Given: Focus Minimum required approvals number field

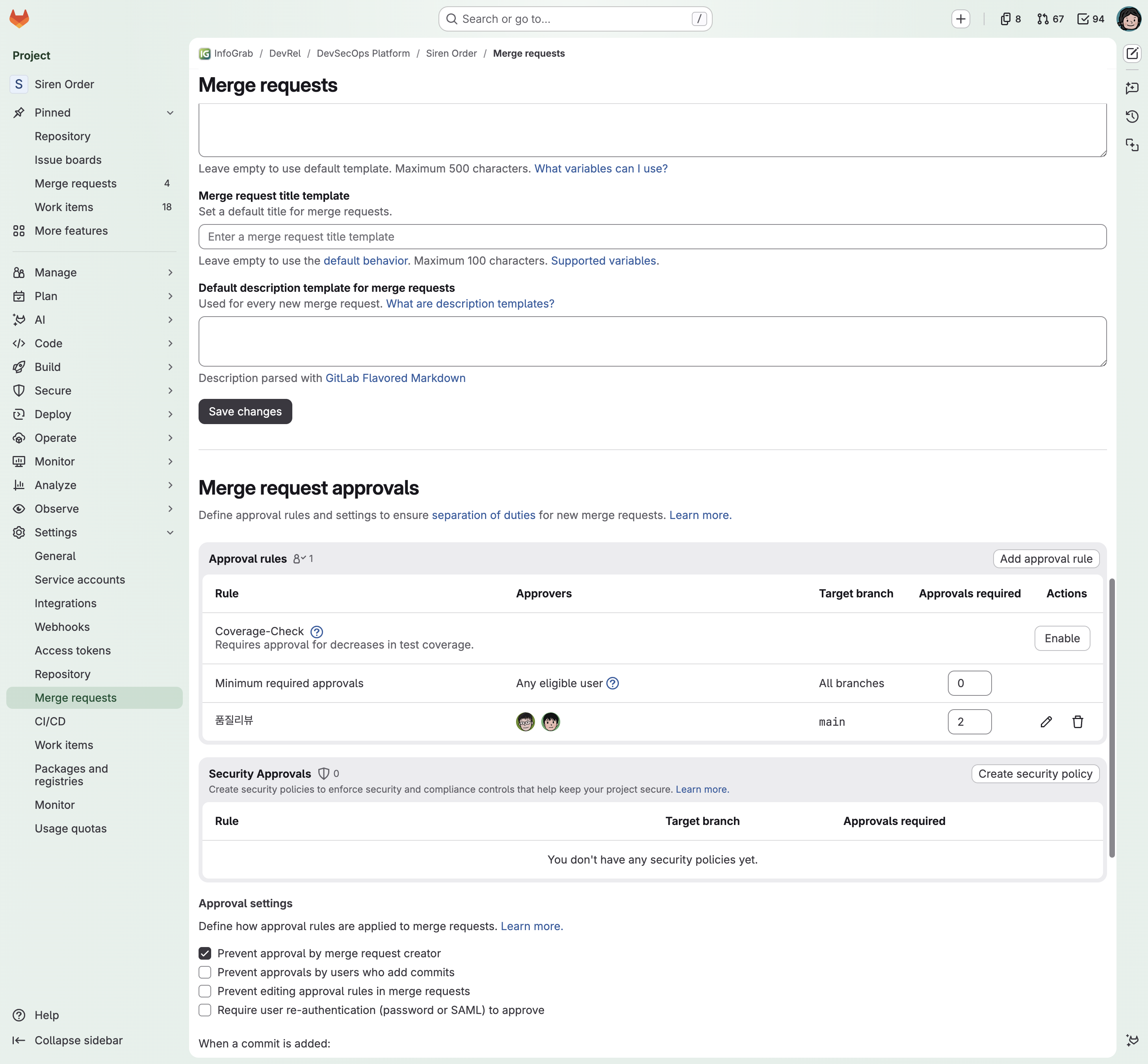Looking at the screenshot, I should [970, 684].
